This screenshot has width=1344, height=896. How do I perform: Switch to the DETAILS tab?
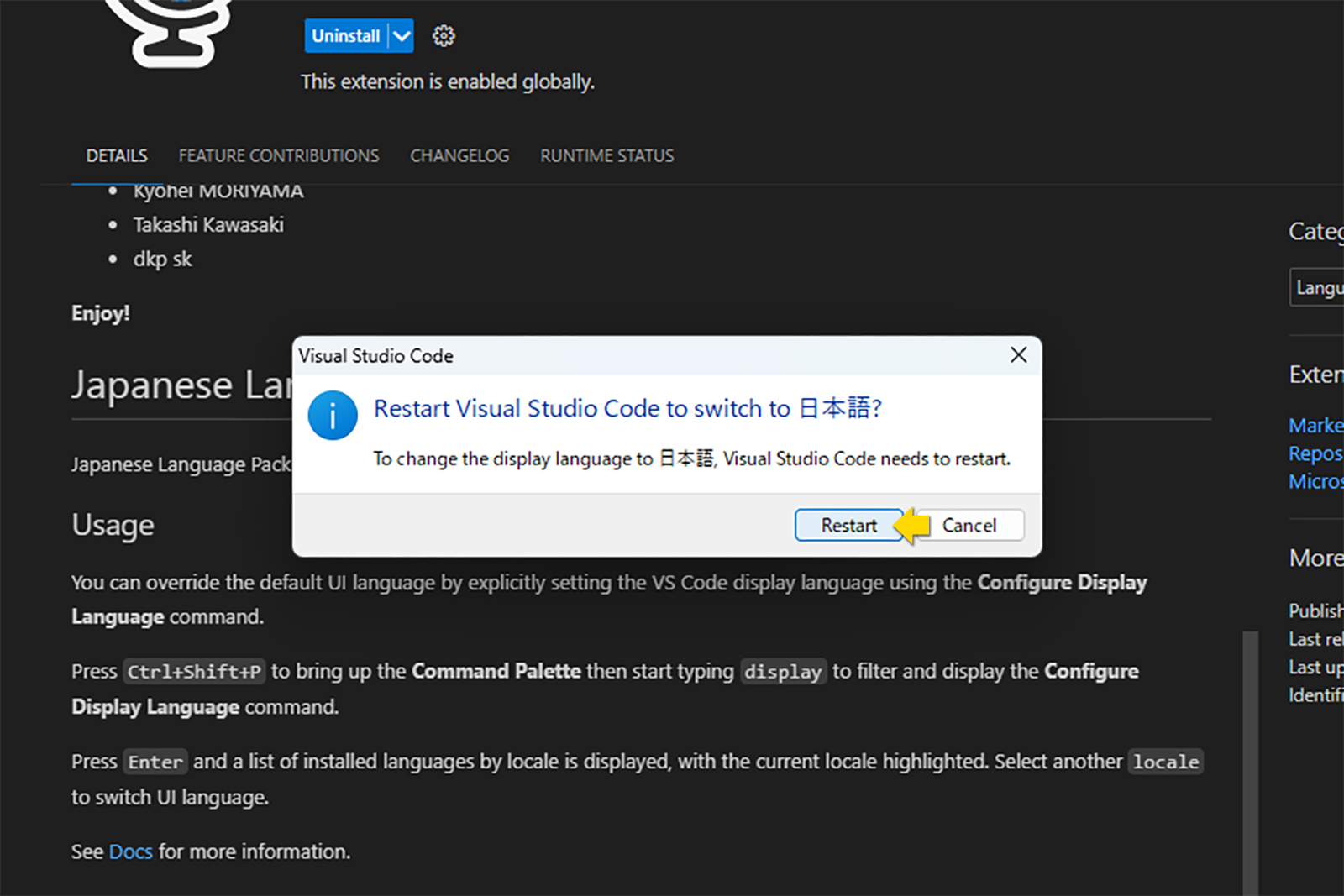pyautogui.click(x=117, y=156)
